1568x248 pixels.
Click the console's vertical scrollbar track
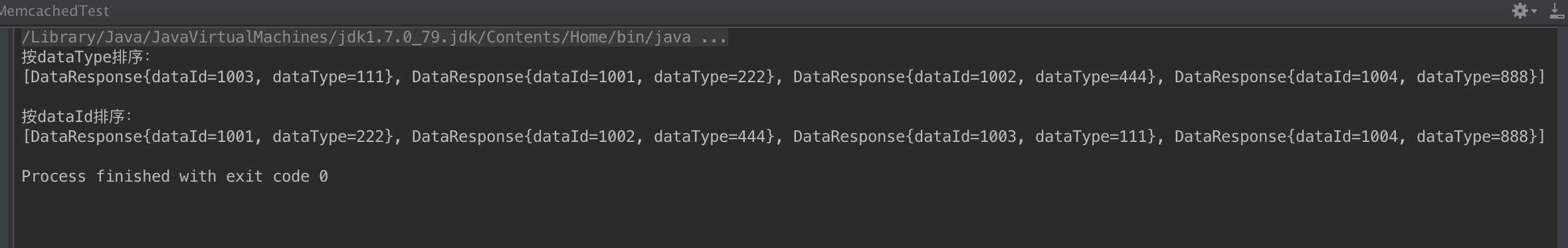(1562, 137)
